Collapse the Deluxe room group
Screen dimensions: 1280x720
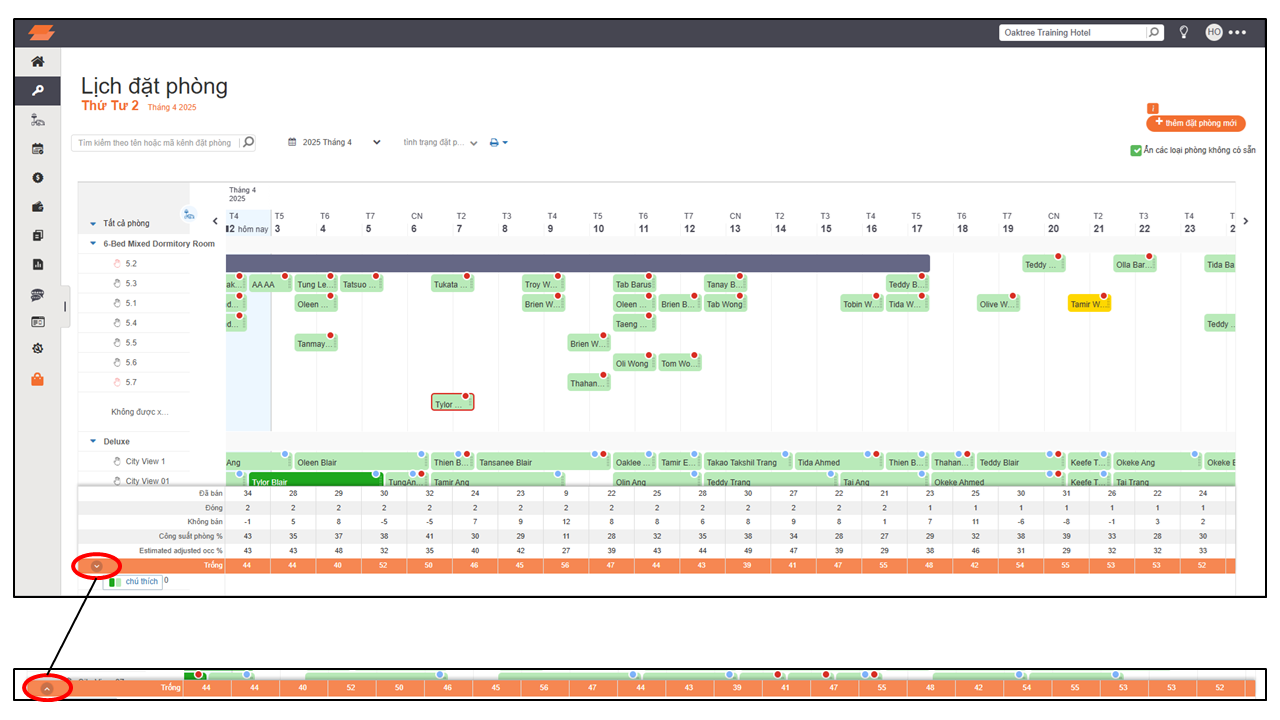coord(93,441)
